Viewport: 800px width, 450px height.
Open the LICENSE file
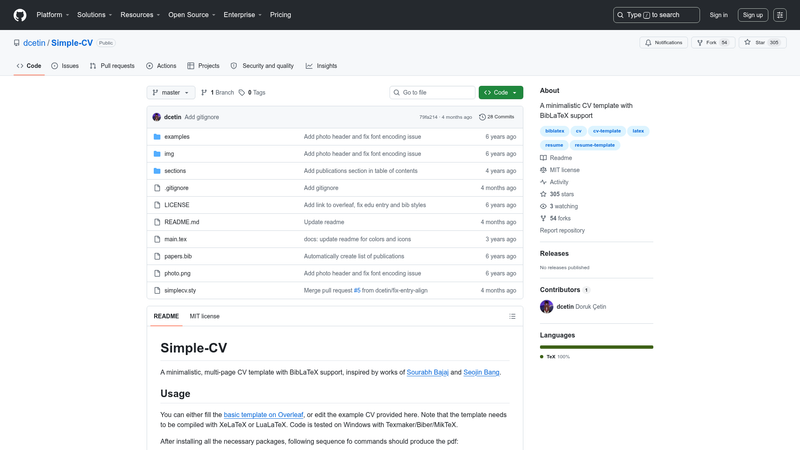pos(177,205)
